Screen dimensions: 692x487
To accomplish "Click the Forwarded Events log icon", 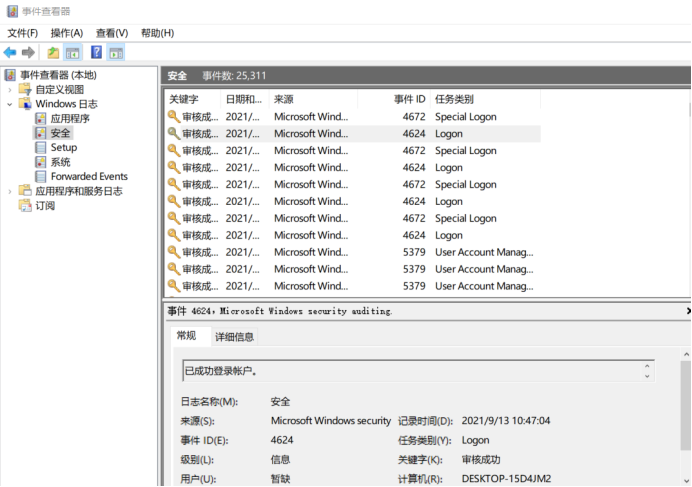I will point(41,177).
